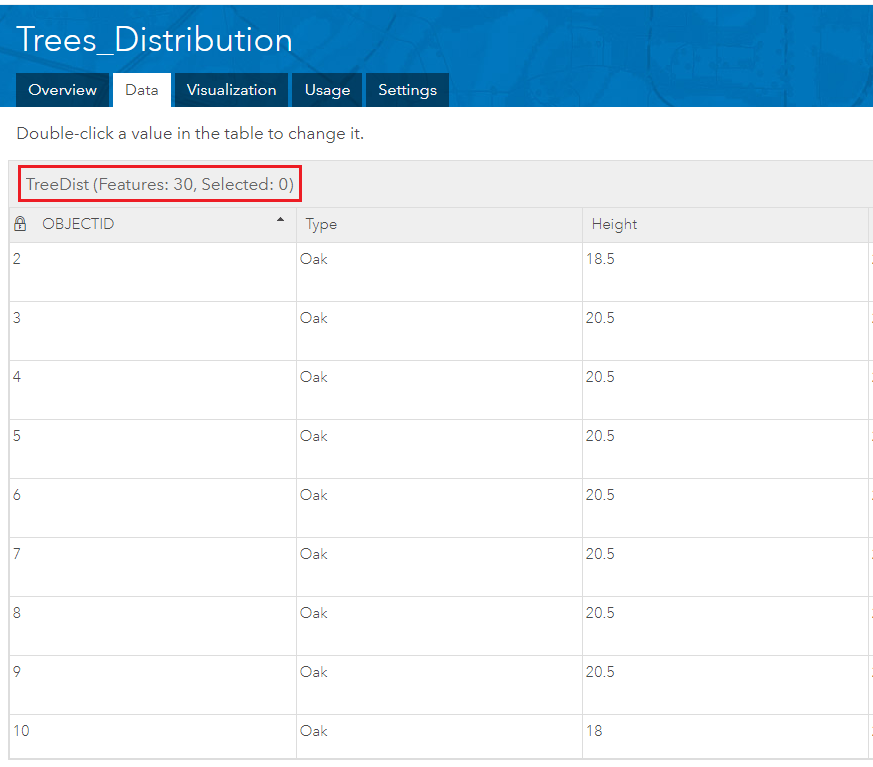Click the OBJECTID 2 cell
Image resolution: width=873 pixels, height=767 pixels.
tap(17, 260)
